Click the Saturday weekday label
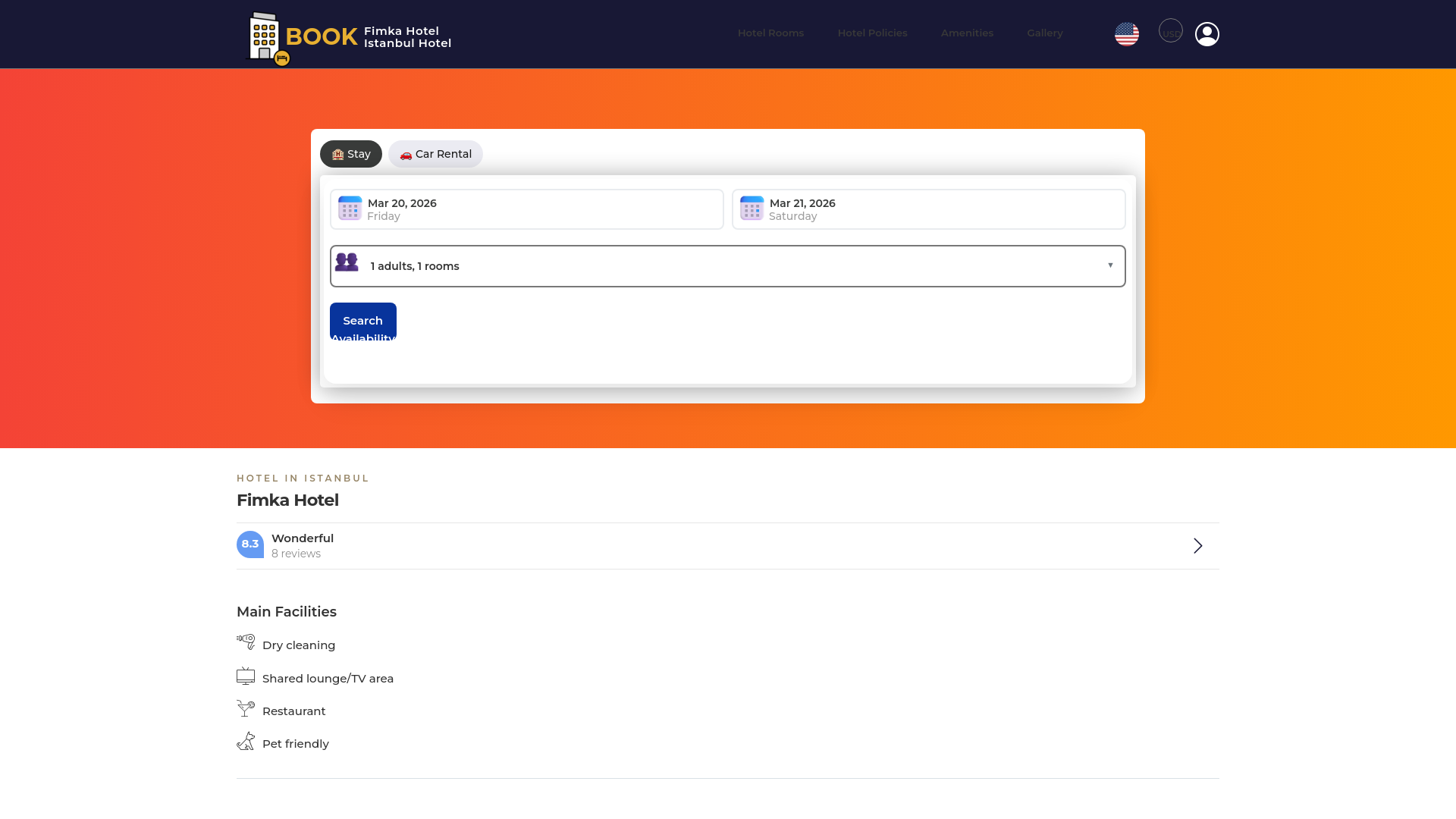The width and height of the screenshot is (1456, 819). tap(793, 217)
